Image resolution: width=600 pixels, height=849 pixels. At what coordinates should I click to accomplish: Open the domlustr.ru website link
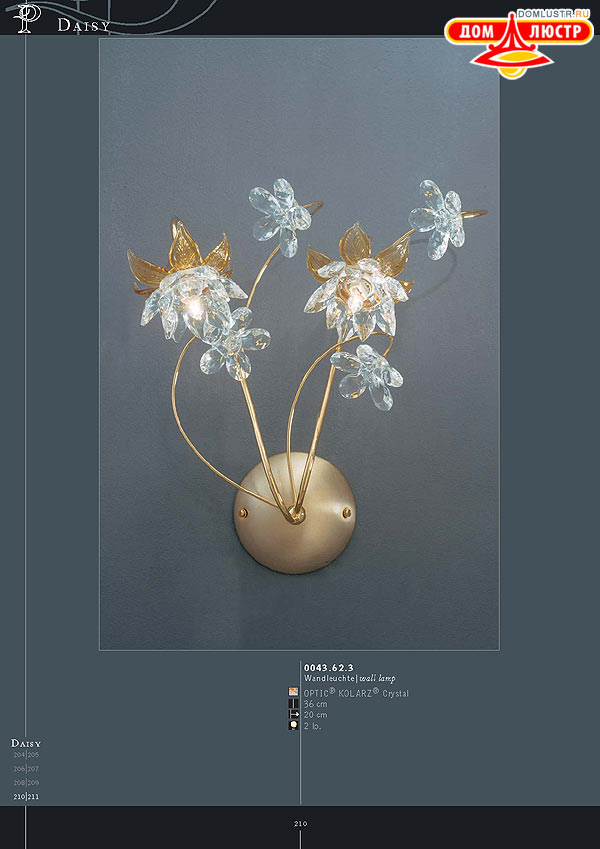pos(552,14)
